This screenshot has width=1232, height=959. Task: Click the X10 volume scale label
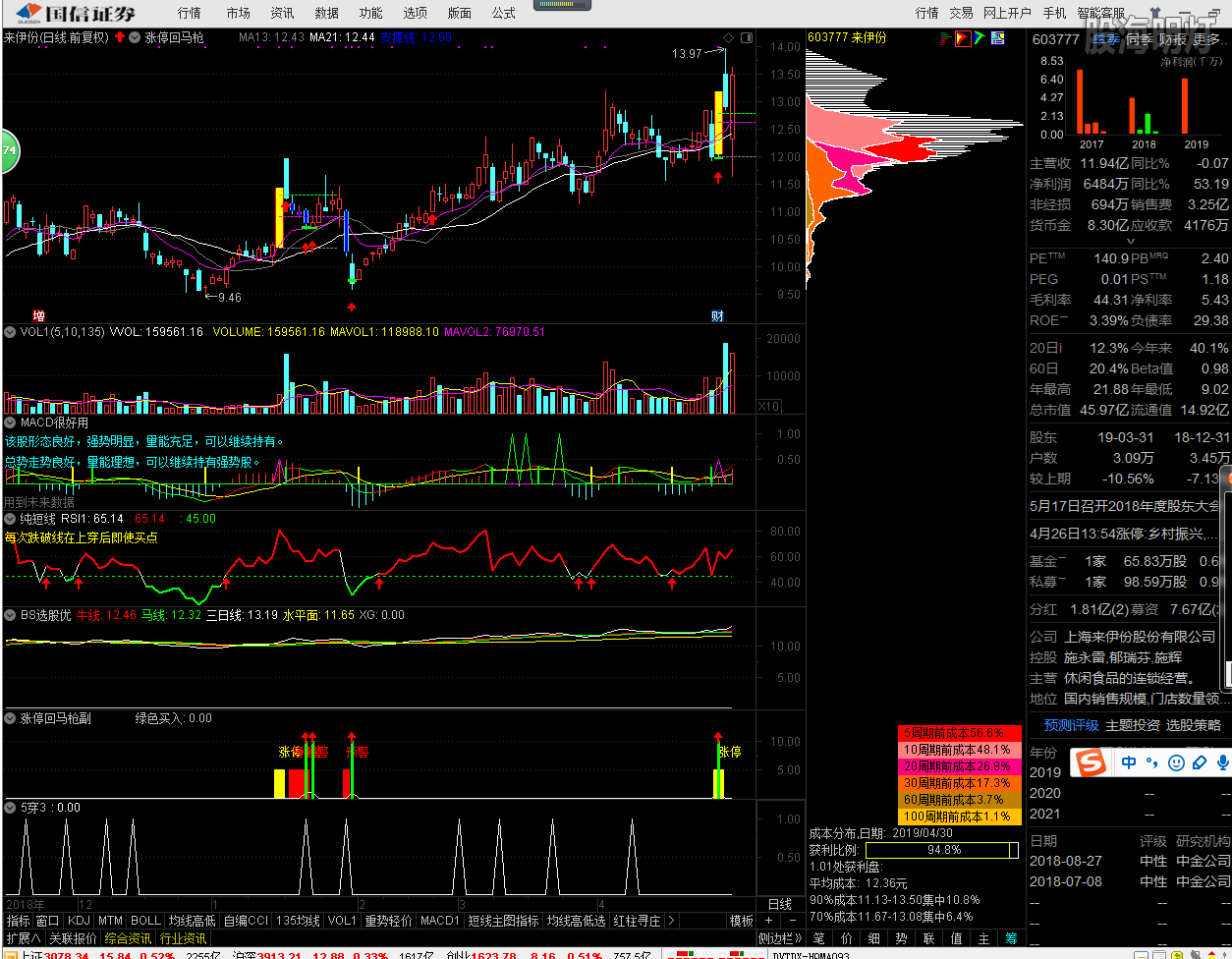coord(770,406)
